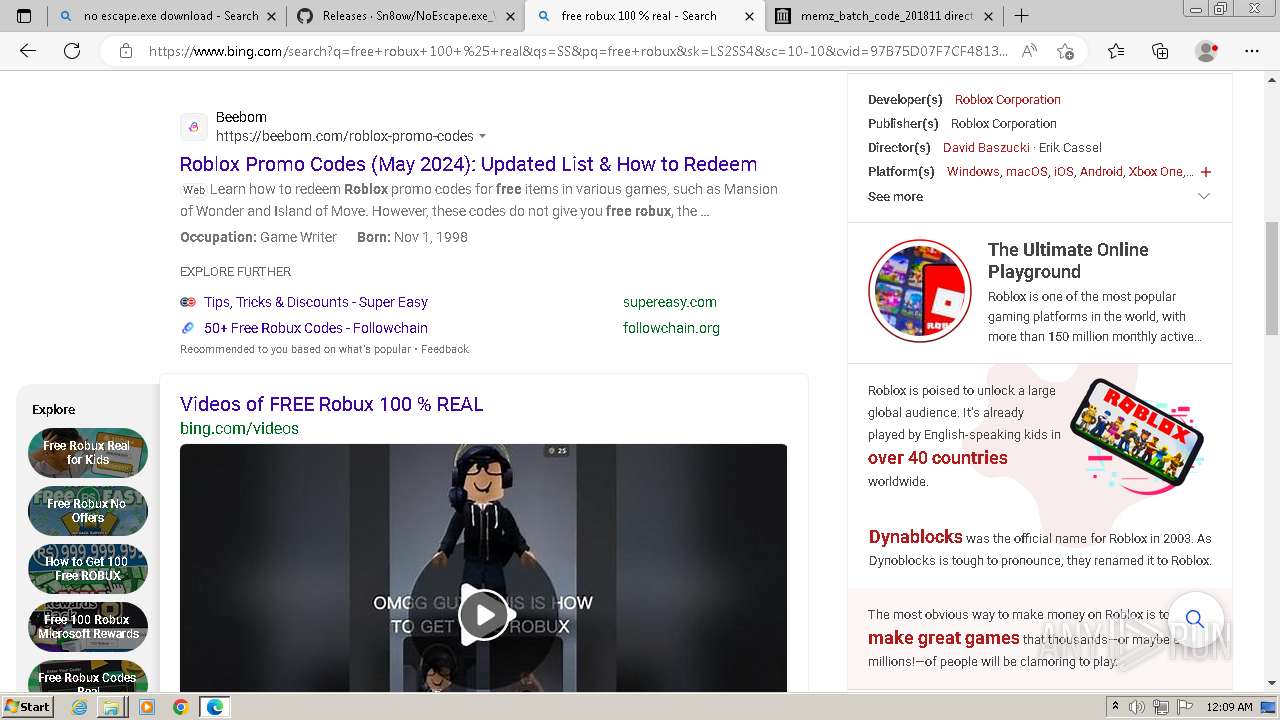Launch Internet Explorer from taskbar
The width and height of the screenshot is (1280, 720).
pyautogui.click(x=79, y=707)
